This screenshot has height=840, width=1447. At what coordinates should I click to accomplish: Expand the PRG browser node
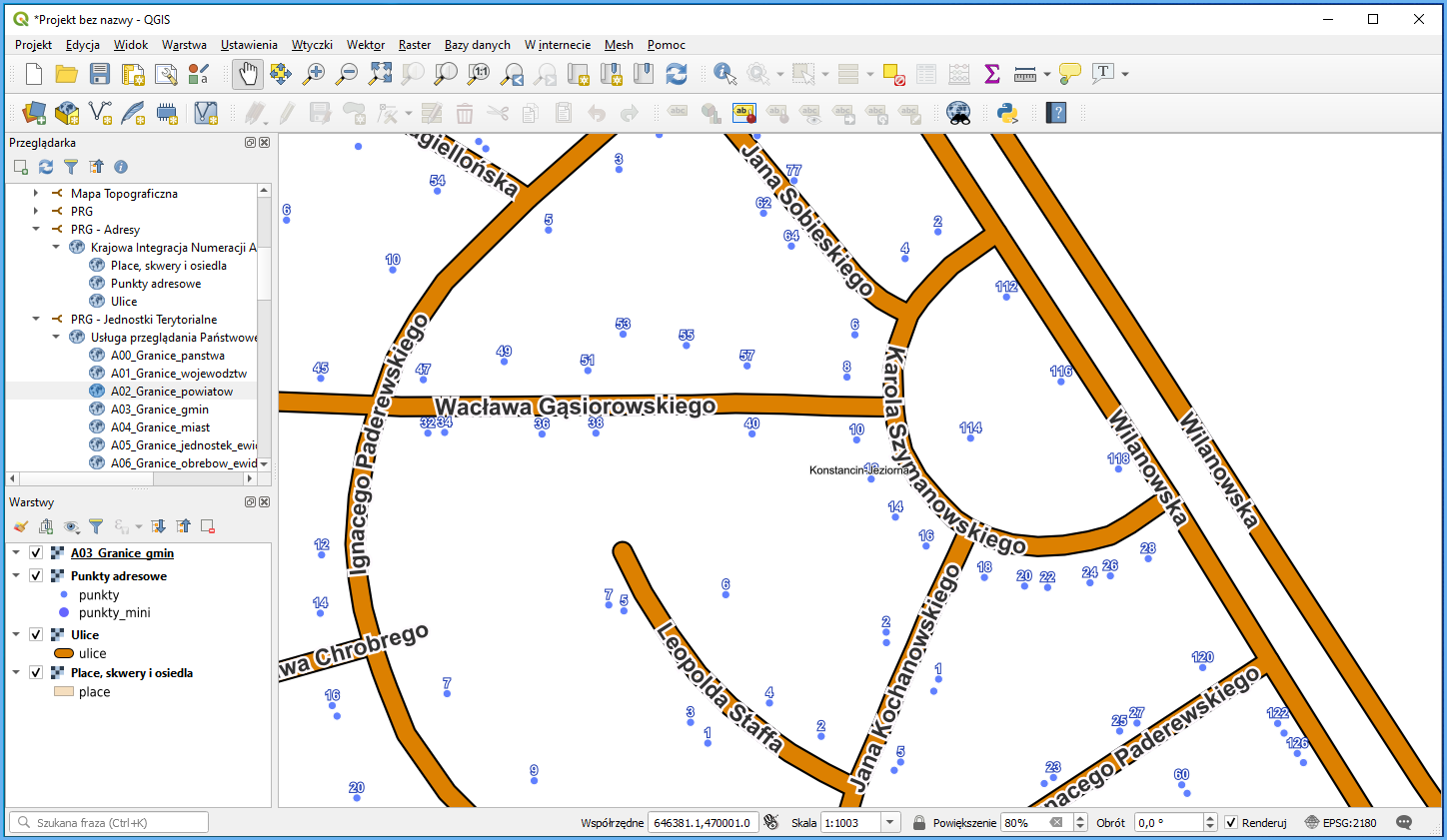(36, 212)
